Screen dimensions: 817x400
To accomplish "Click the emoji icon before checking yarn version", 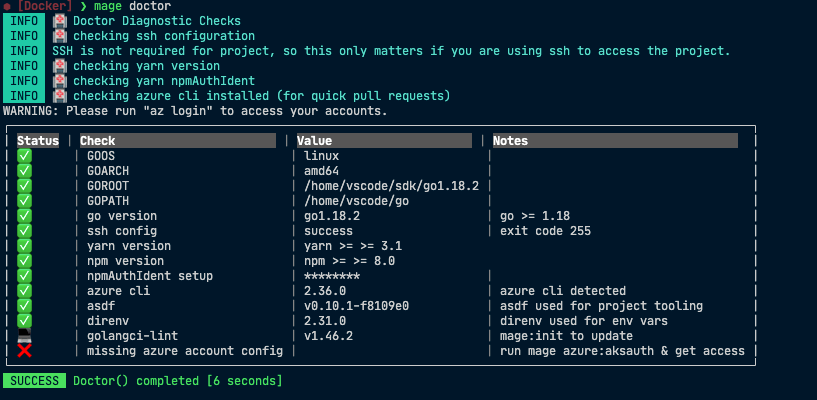I will click(61, 66).
